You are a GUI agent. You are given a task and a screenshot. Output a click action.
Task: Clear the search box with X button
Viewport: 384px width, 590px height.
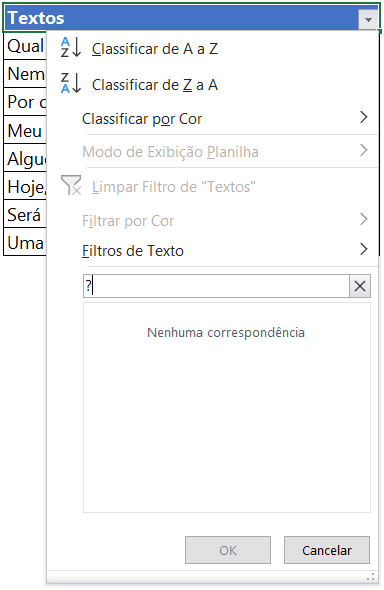[360, 286]
